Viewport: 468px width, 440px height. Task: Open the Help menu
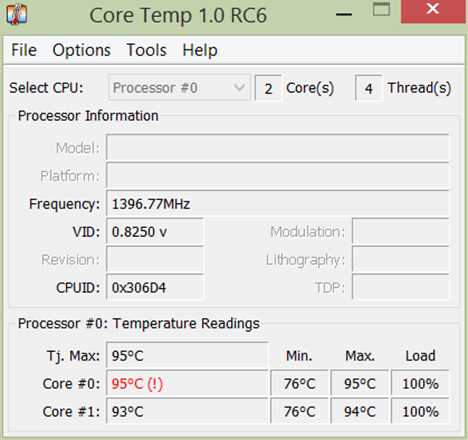[200, 50]
